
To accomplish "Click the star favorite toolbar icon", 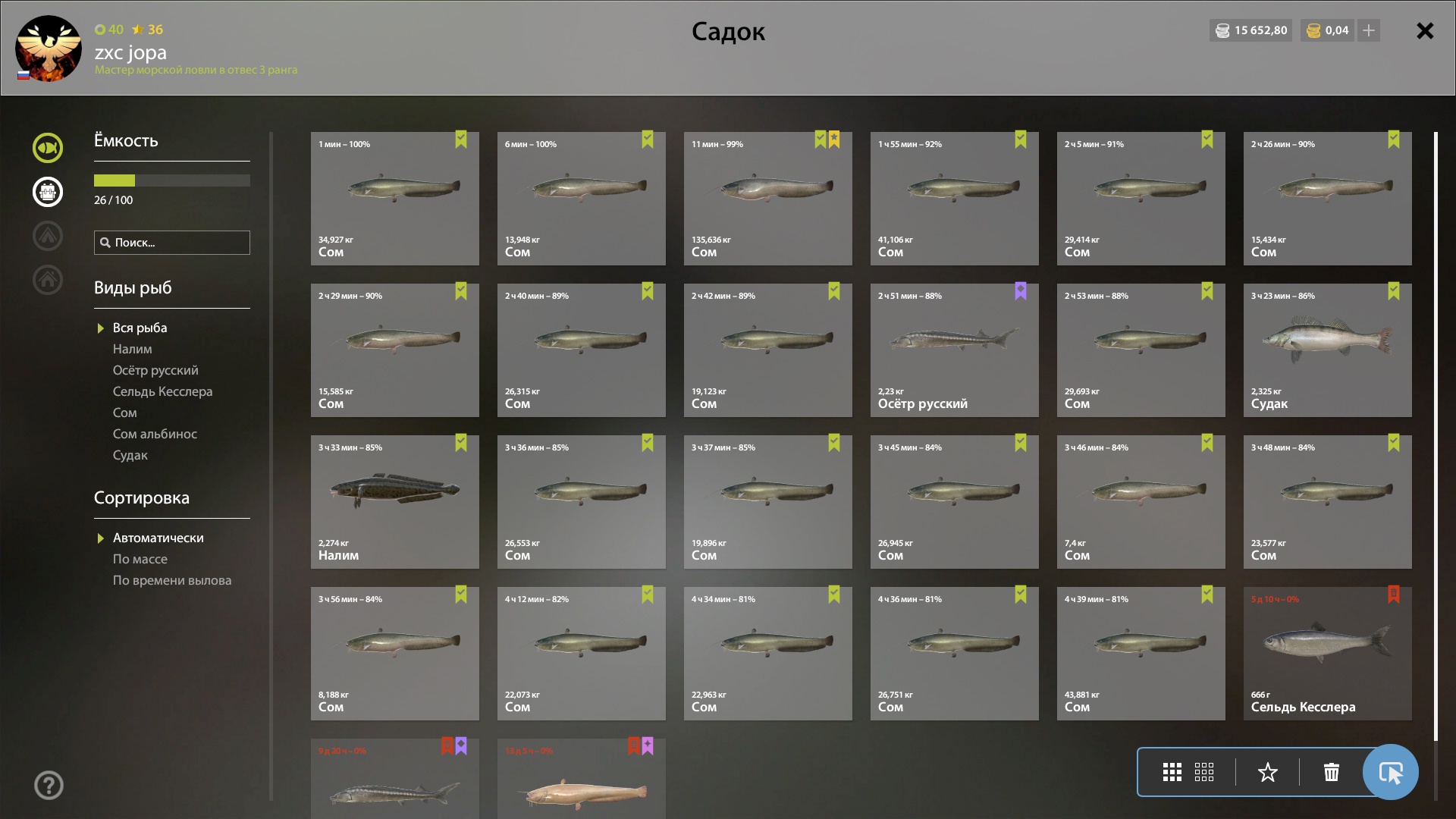I will point(1267,772).
